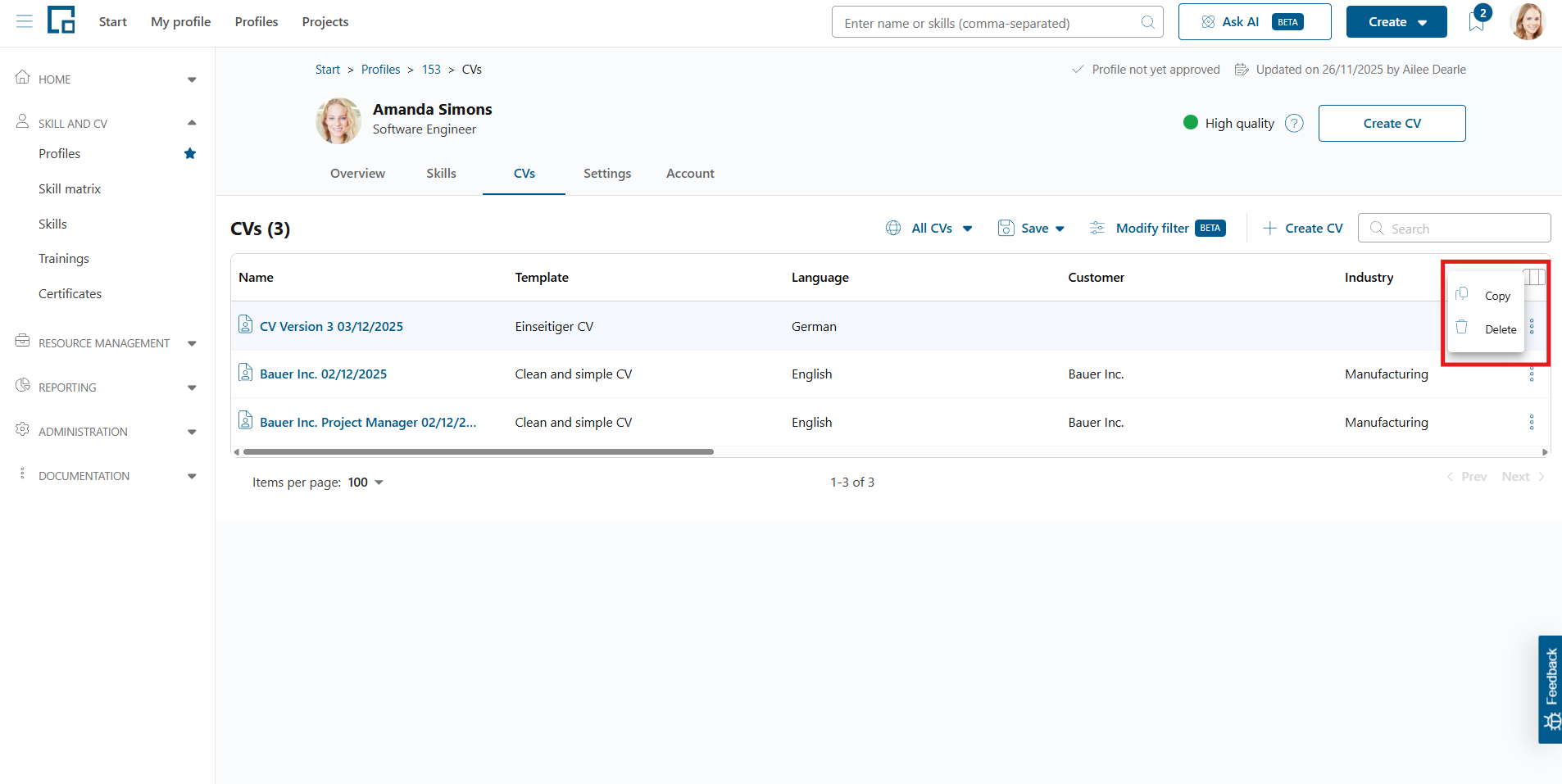
Task: Switch to the Settings tab
Action: [x=607, y=174]
